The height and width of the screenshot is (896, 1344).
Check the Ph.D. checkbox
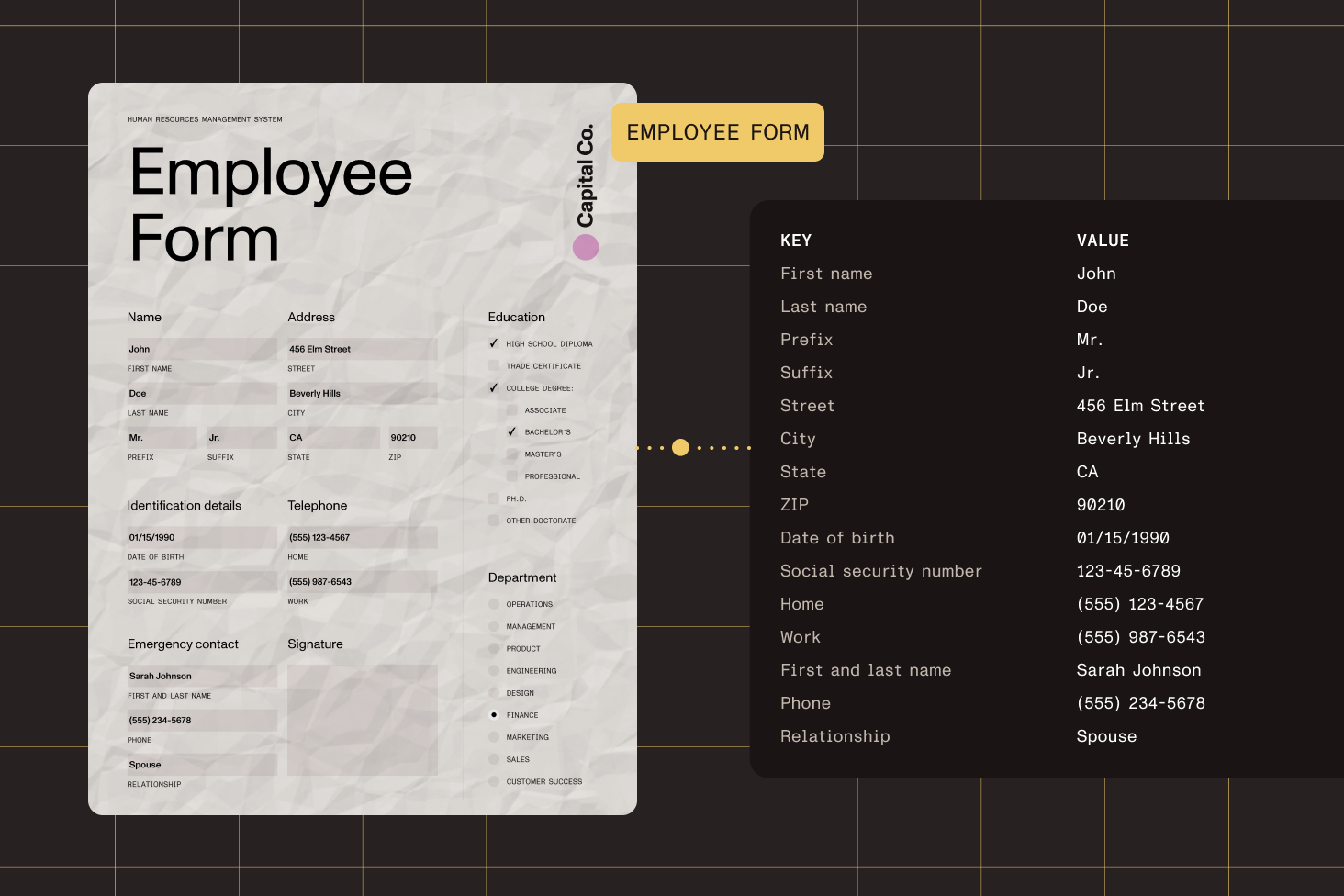coord(493,498)
